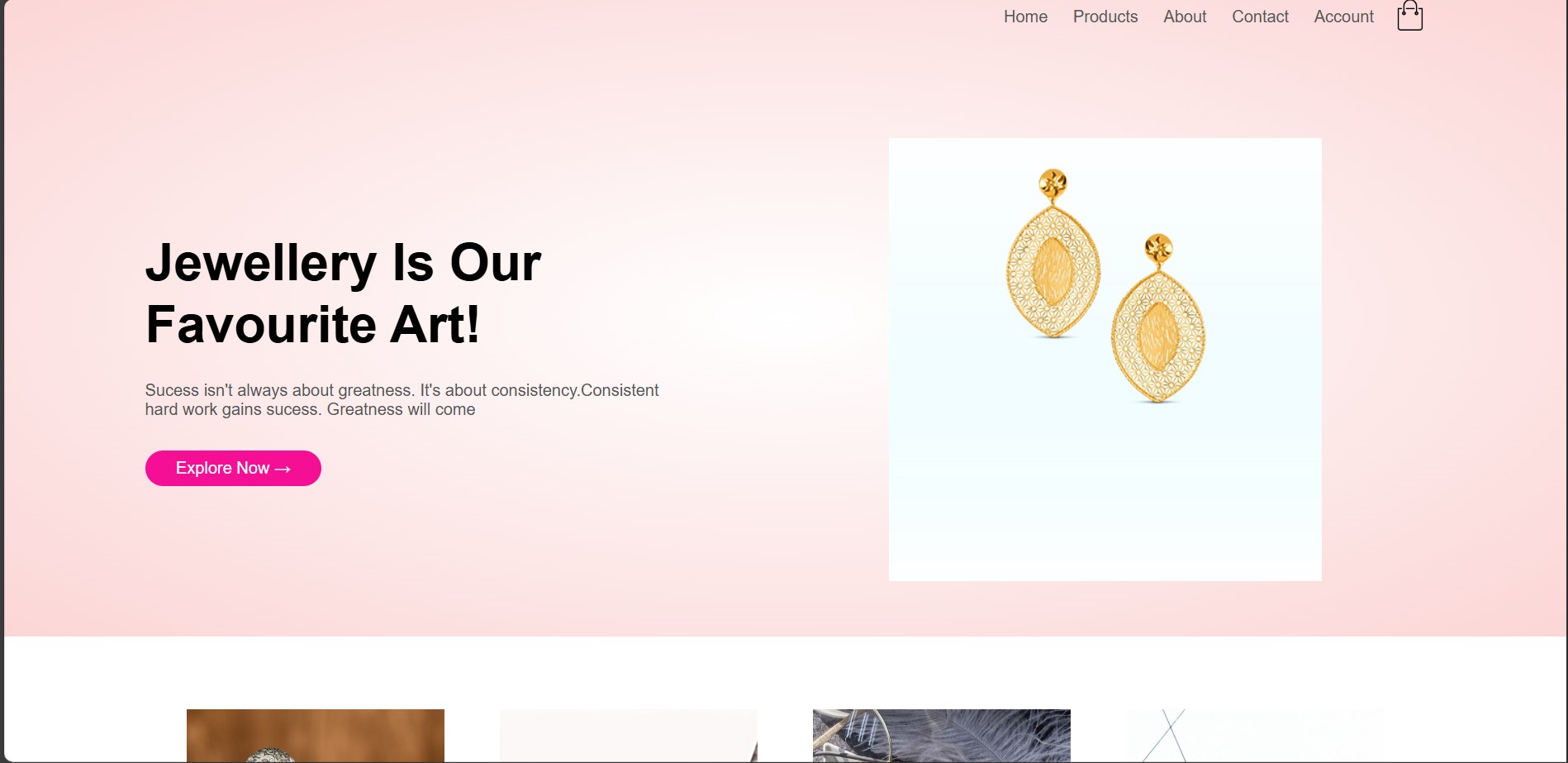
Task: Open the Contact page link
Action: click(1260, 17)
